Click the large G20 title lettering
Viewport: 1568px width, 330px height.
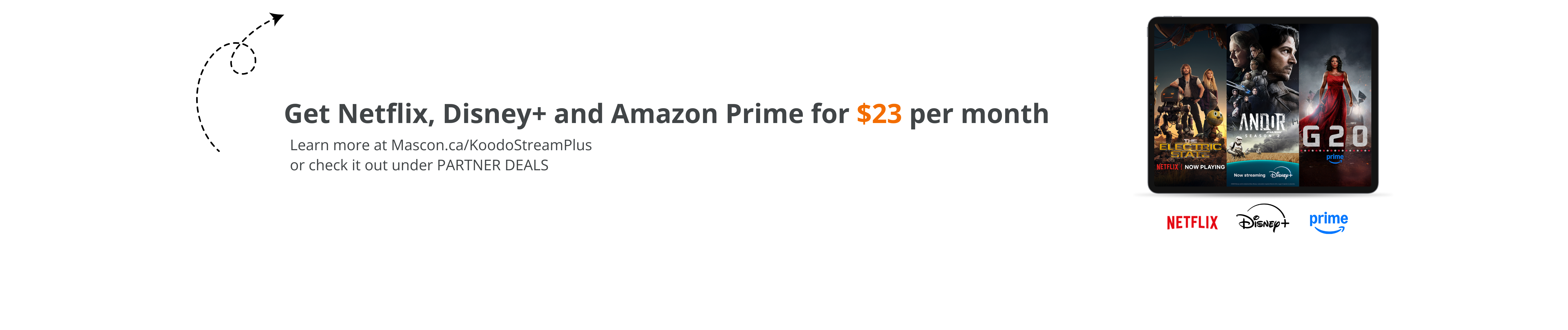coord(1335,136)
